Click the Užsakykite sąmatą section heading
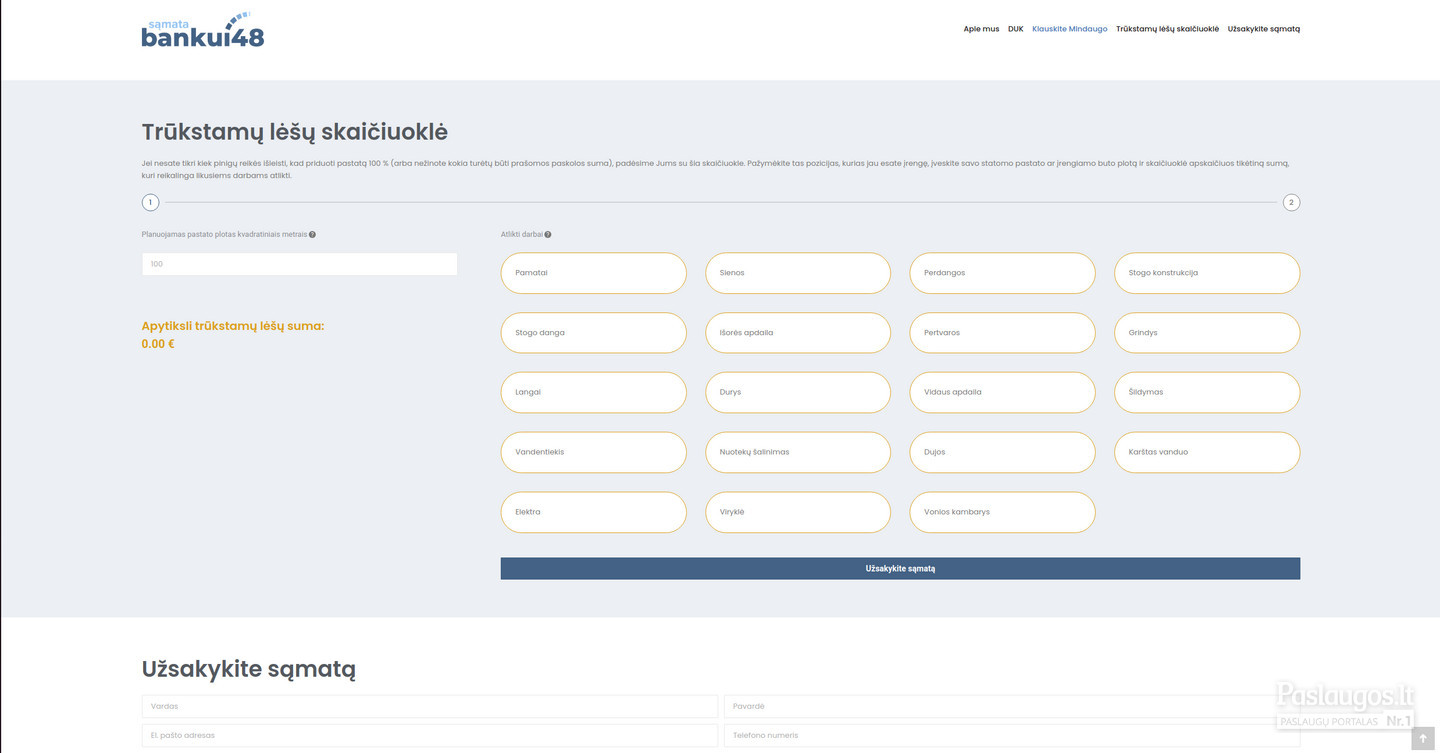 (x=249, y=670)
